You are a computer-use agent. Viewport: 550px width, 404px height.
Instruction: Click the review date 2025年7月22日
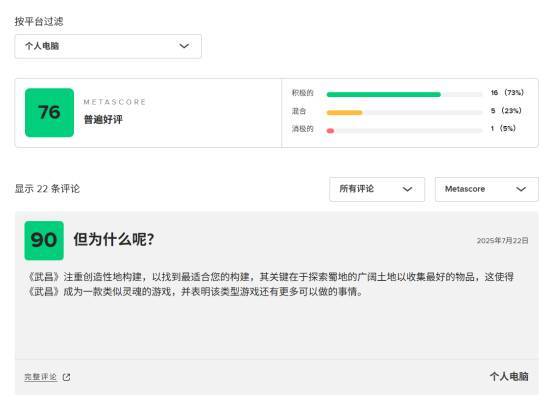tap(502, 241)
